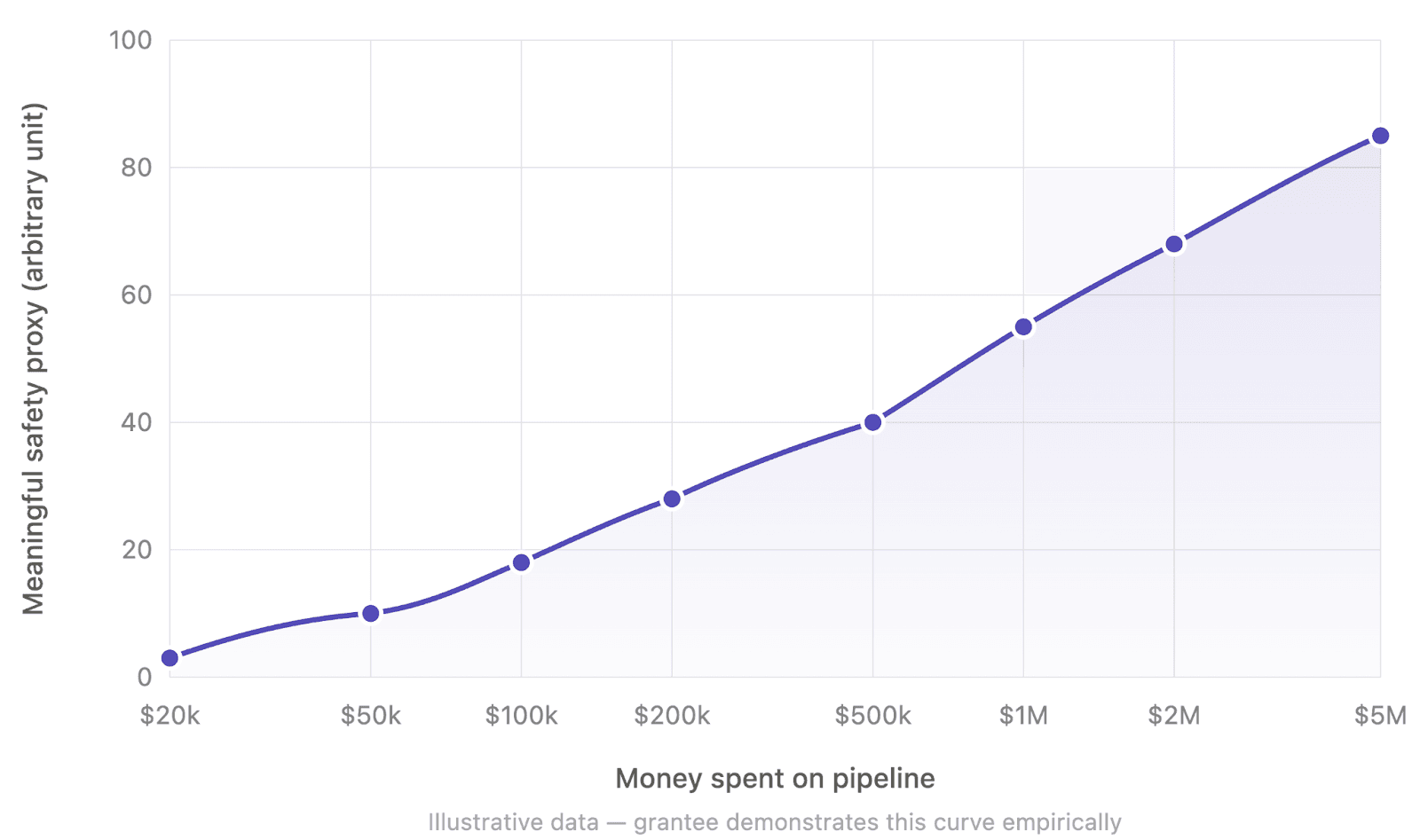Pick the data point at $1M
Screen dimensions: 1420x840
pos(1023,327)
